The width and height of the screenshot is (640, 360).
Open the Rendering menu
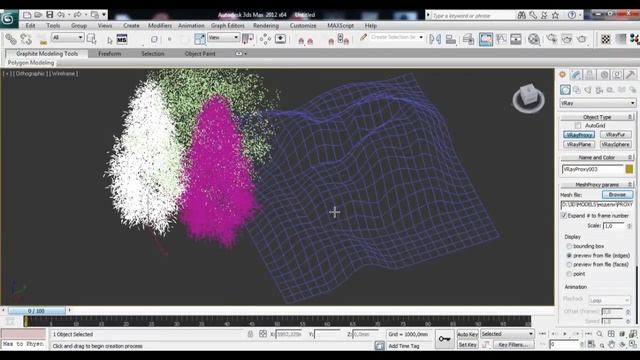pos(266,25)
